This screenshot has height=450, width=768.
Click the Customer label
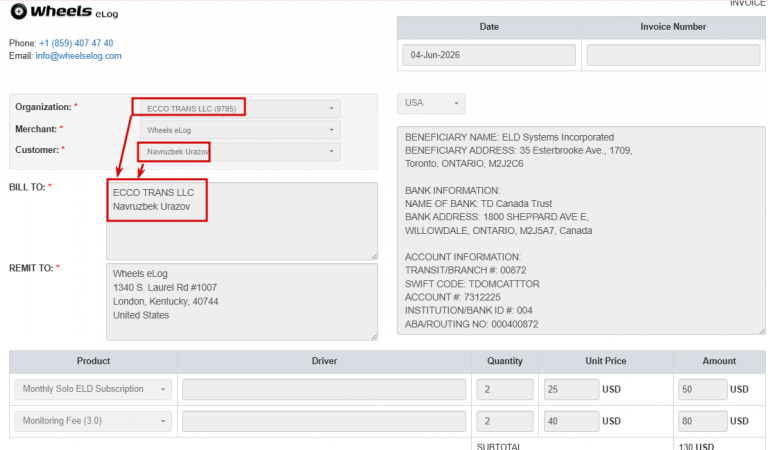(x=40, y=150)
